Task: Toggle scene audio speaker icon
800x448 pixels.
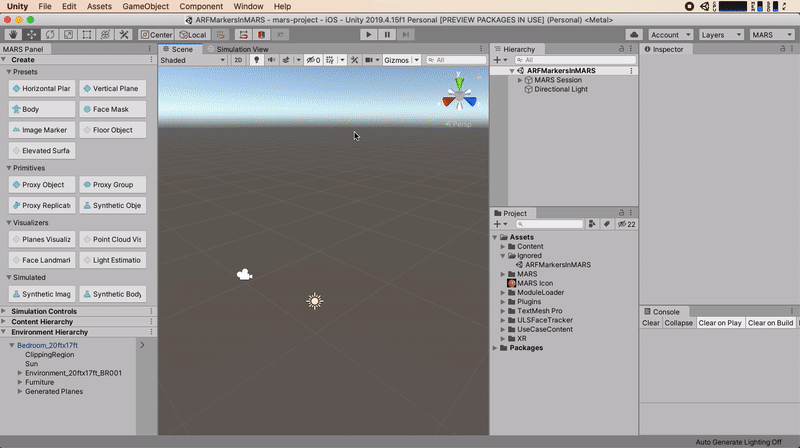Action: point(271,60)
